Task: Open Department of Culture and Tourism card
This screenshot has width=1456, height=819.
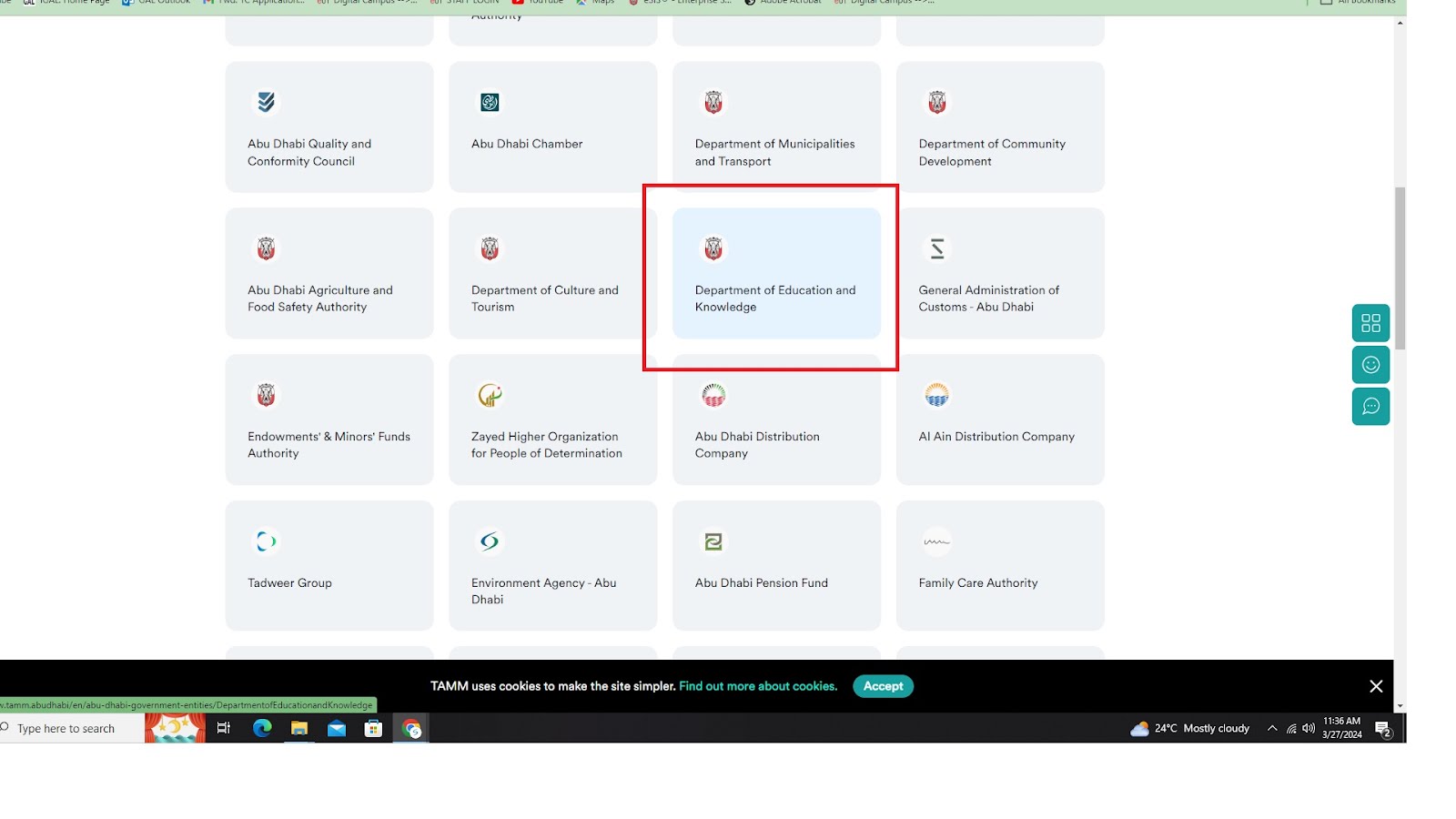Action: pos(552,273)
